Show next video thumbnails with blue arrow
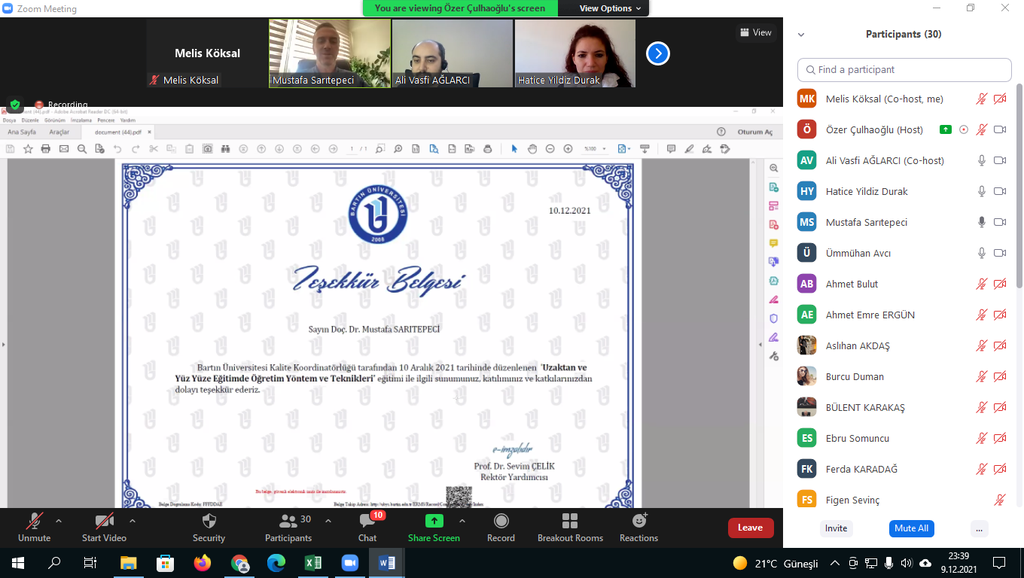The image size is (1024, 578). pyautogui.click(x=657, y=53)
